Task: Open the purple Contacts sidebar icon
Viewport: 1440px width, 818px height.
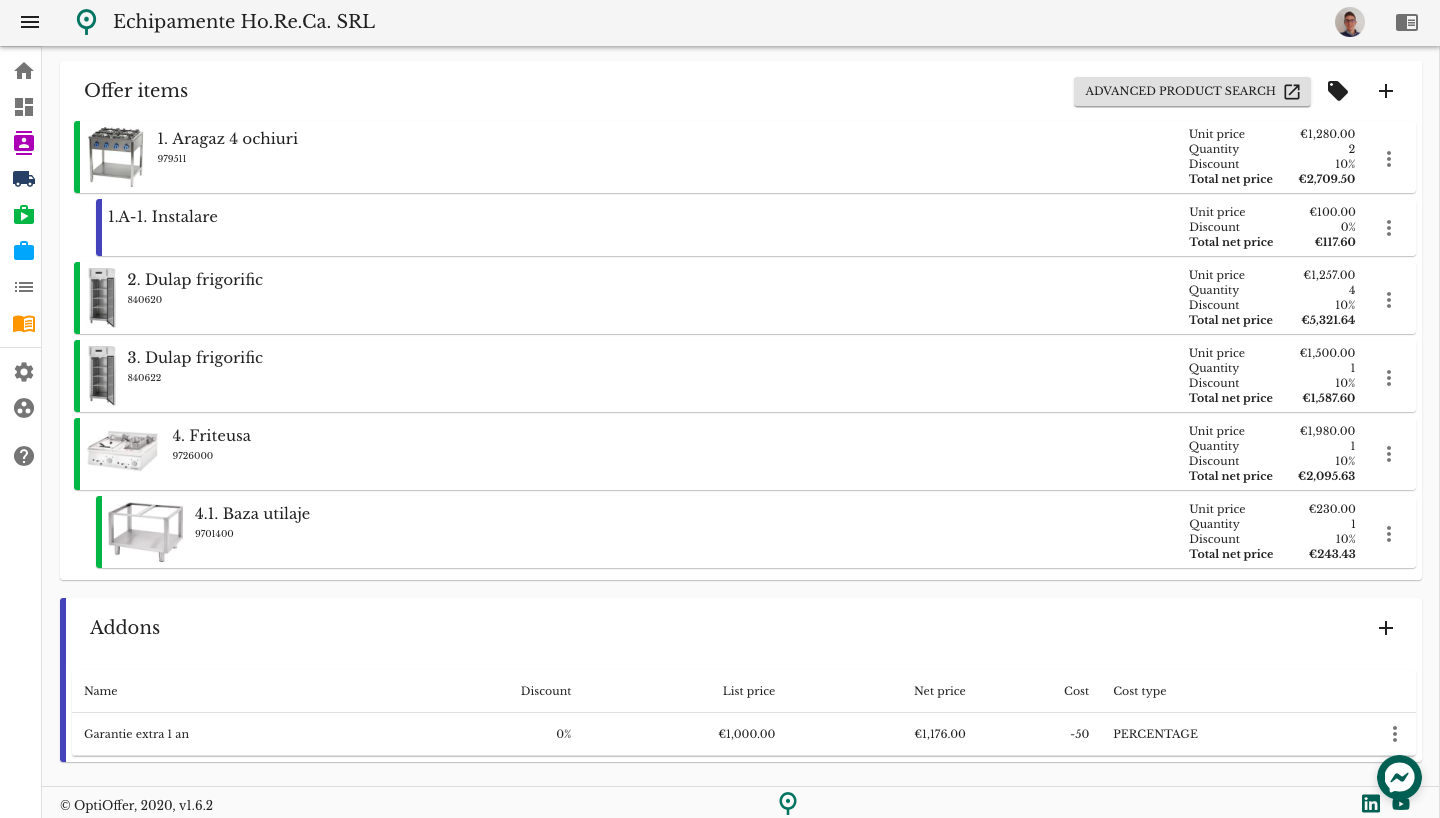Action: [x=24, y=143]
